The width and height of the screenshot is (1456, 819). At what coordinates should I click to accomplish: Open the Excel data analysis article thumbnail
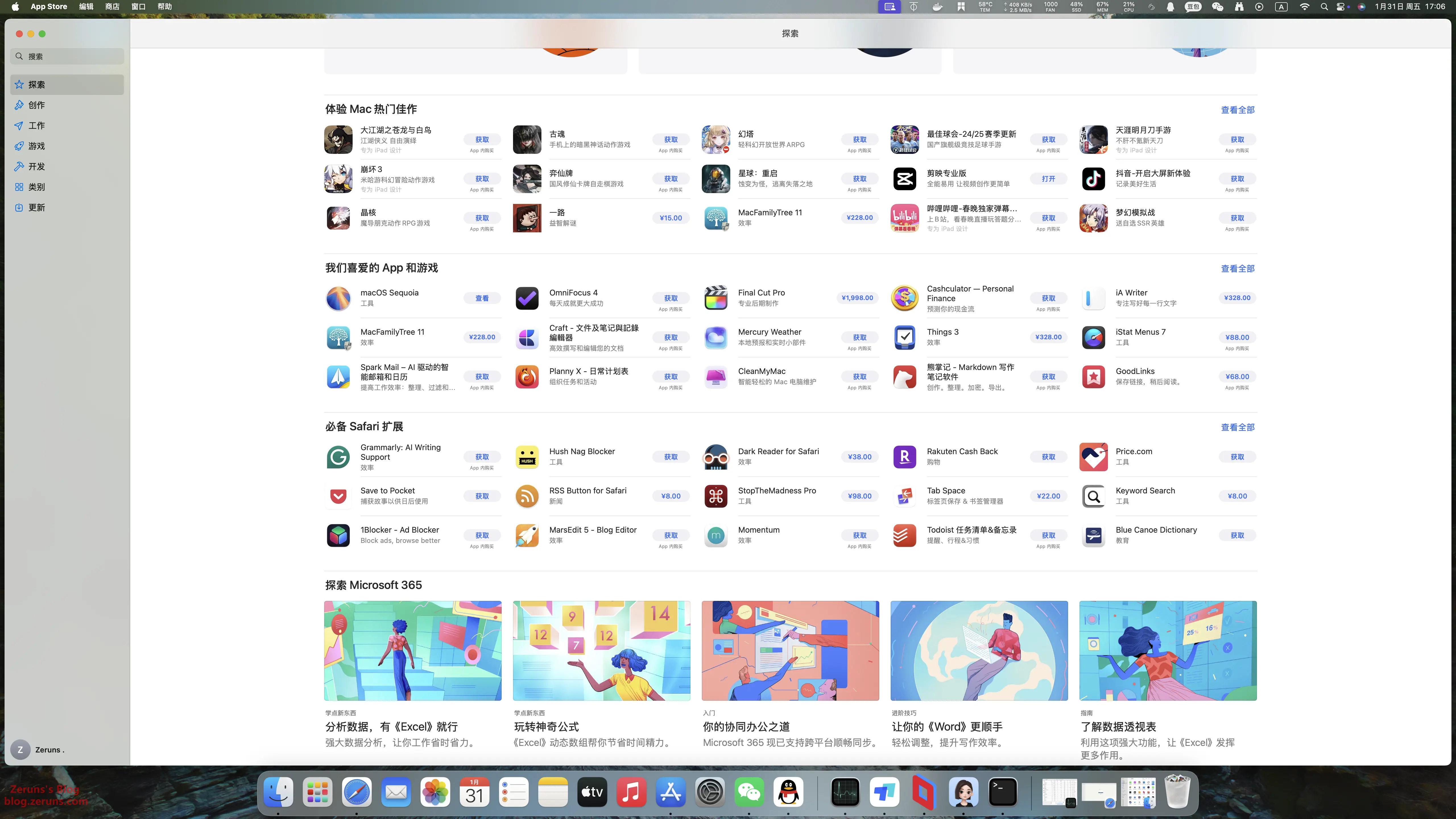[x=413, y=651]
